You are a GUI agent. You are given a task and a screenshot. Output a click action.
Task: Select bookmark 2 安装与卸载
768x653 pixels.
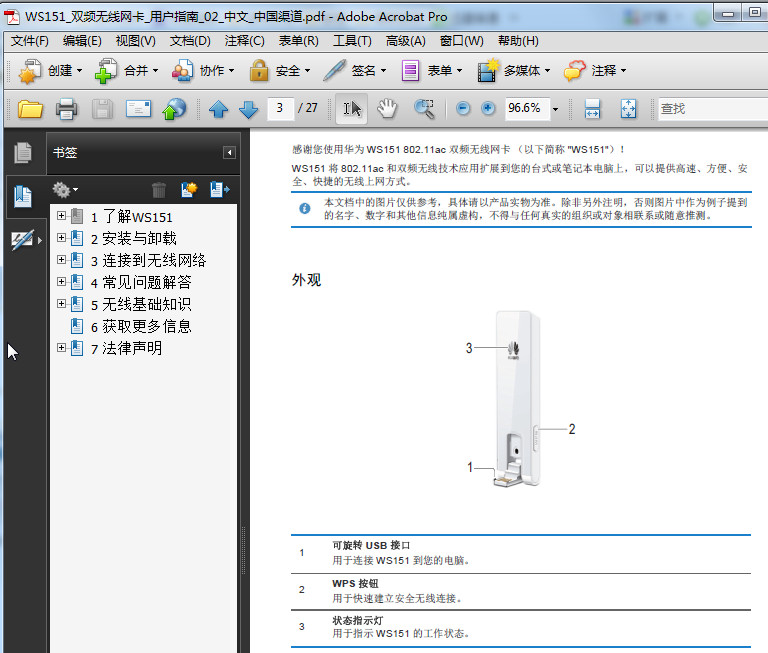click(x=133, y=239)
